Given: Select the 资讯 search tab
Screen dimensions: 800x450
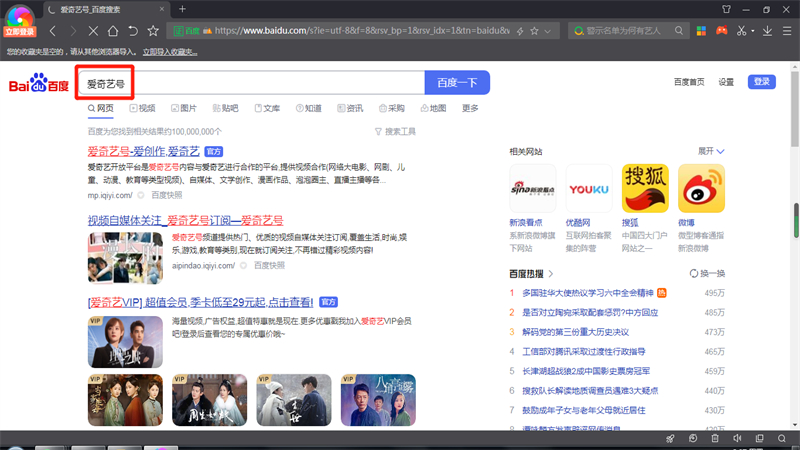Looking at the screenshot, I should [x=350, y=108].
